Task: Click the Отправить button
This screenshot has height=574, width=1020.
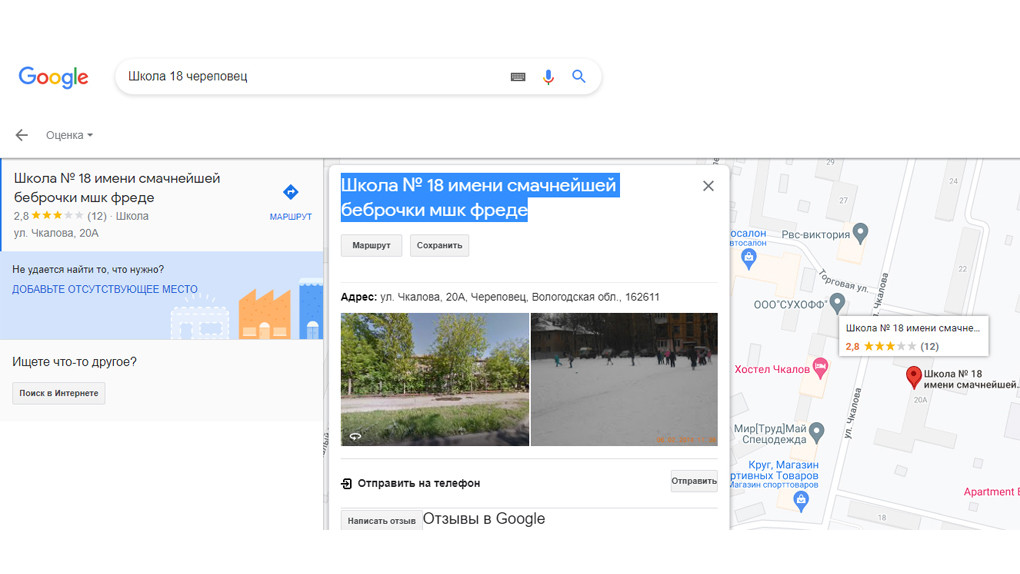Action: coord(694,481)
